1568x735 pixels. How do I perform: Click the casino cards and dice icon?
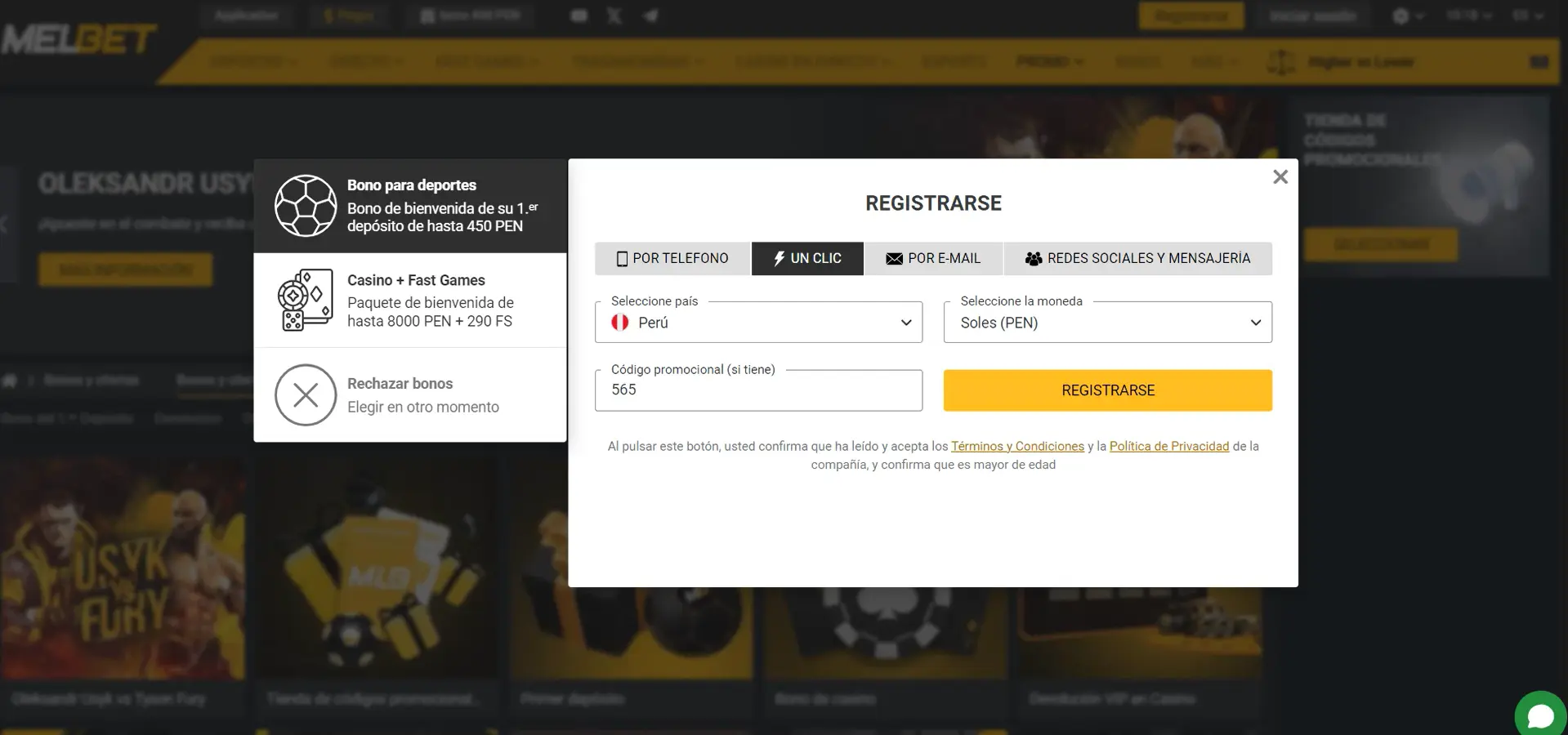tap(306, 300)
